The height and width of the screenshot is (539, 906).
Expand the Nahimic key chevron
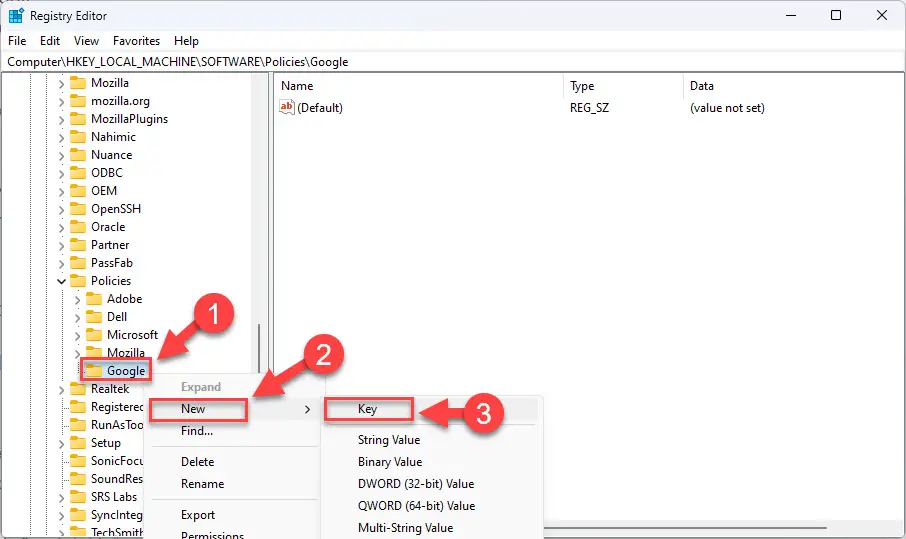click(x=61, y=138)
